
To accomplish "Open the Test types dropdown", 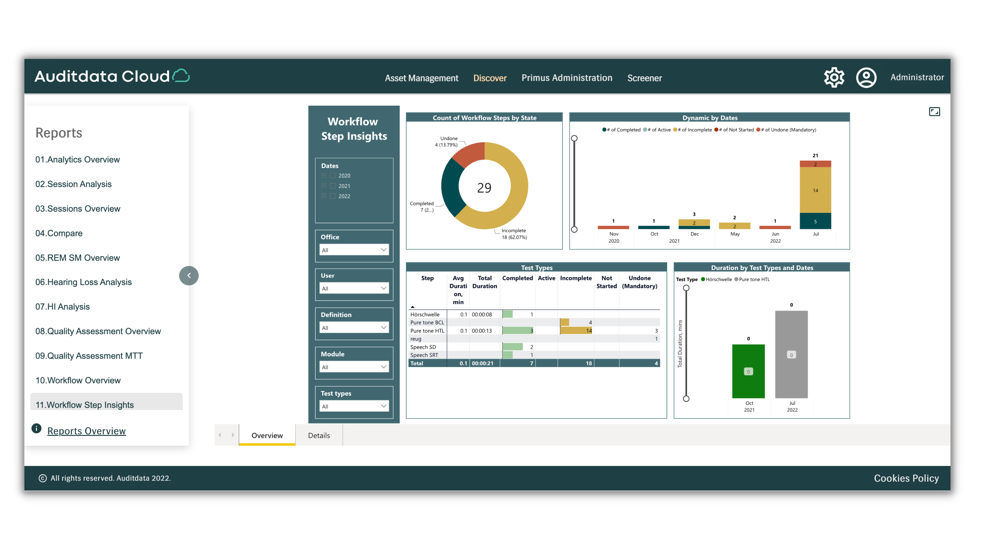I will (353, 406).
